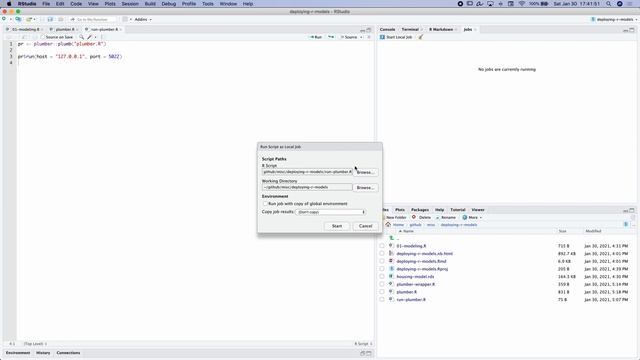Click the Working Directory path field
The width and height of the screenshot is (640, 360).
point(307,187)
